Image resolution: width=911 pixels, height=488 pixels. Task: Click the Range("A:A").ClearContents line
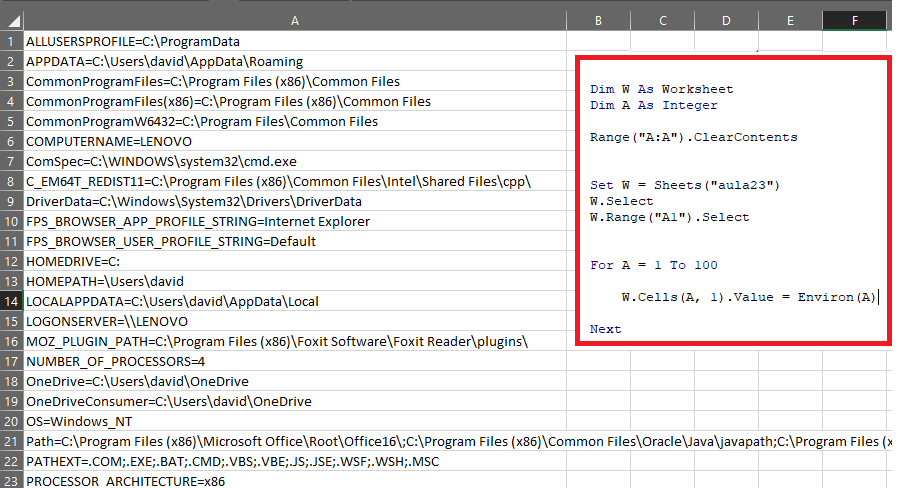[x=694, y=138]
